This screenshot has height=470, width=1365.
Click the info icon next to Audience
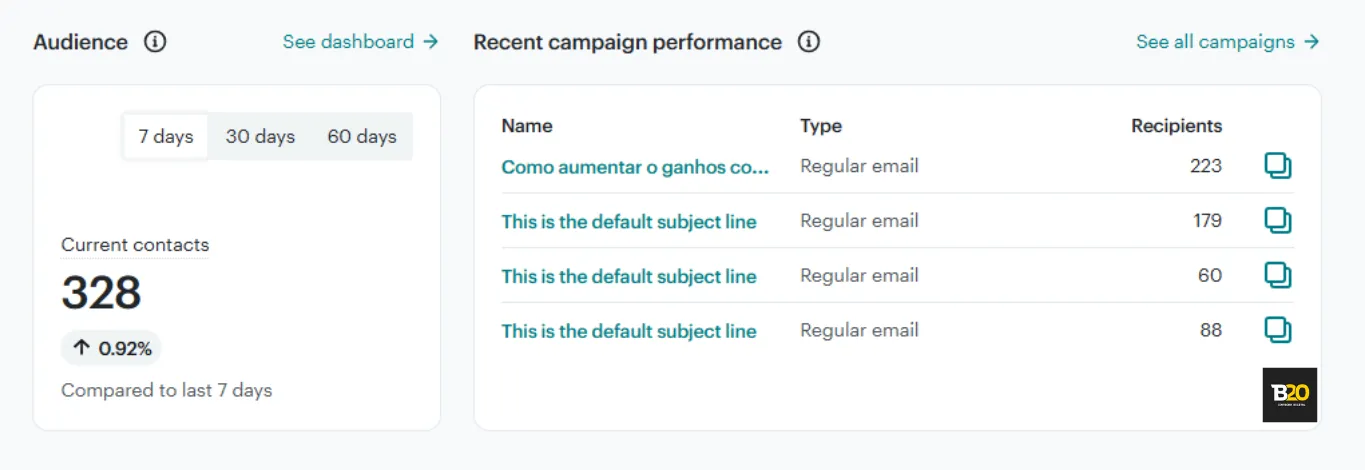click(x=155, y=42)
